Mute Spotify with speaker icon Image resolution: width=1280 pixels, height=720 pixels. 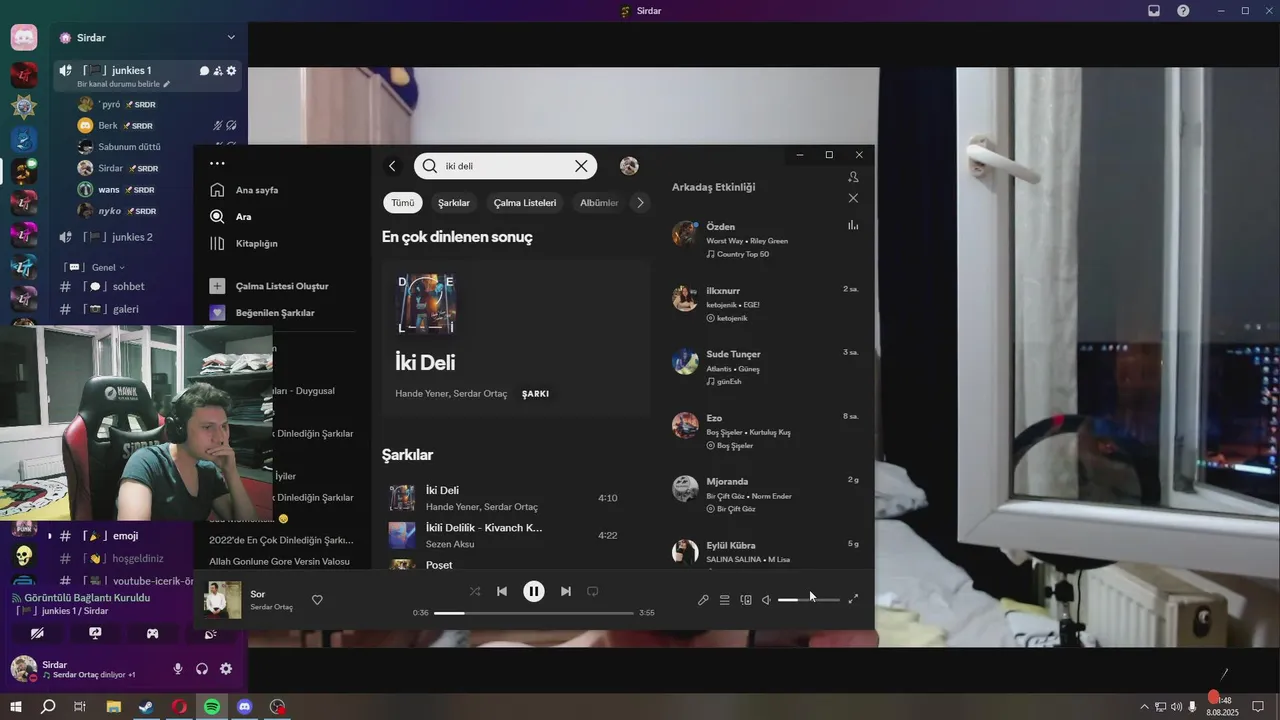tap(766, 600)
